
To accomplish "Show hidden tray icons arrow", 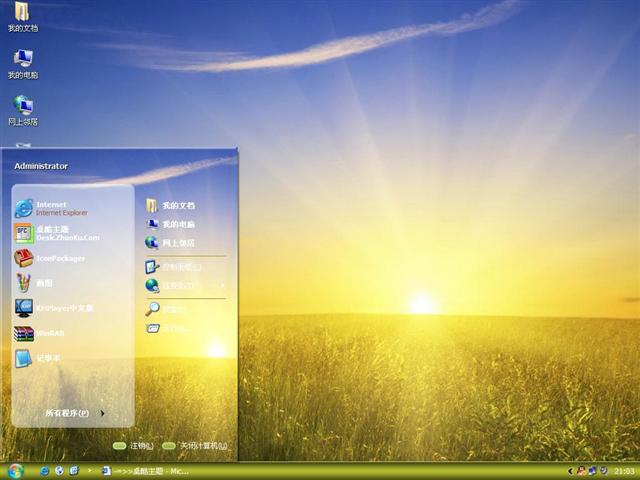I will [570, 471].
